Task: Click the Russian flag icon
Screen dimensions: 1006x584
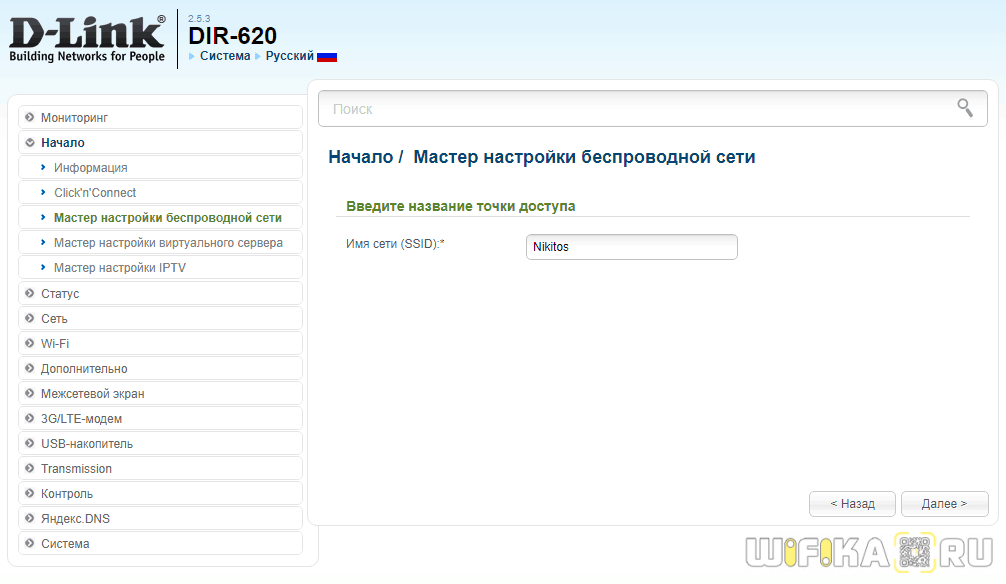Action: coord(327,56)
